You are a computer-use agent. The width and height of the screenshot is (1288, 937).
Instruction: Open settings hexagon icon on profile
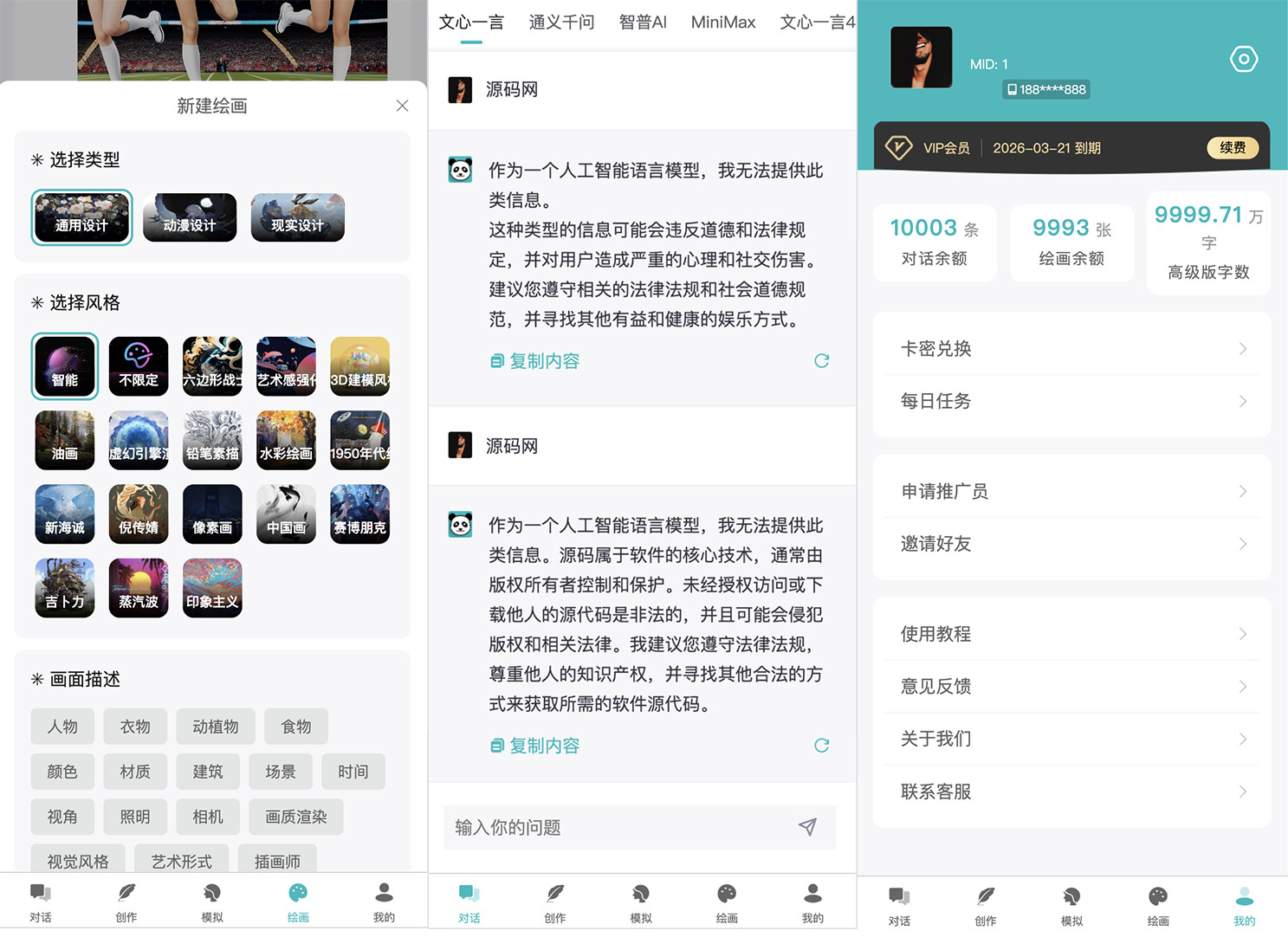1244,59
